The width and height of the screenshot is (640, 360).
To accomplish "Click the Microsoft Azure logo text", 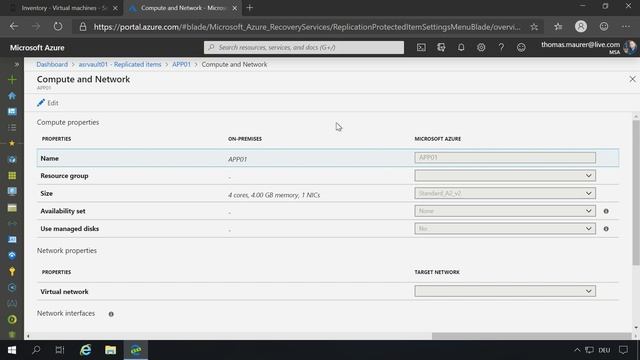I will pos(37,48).
